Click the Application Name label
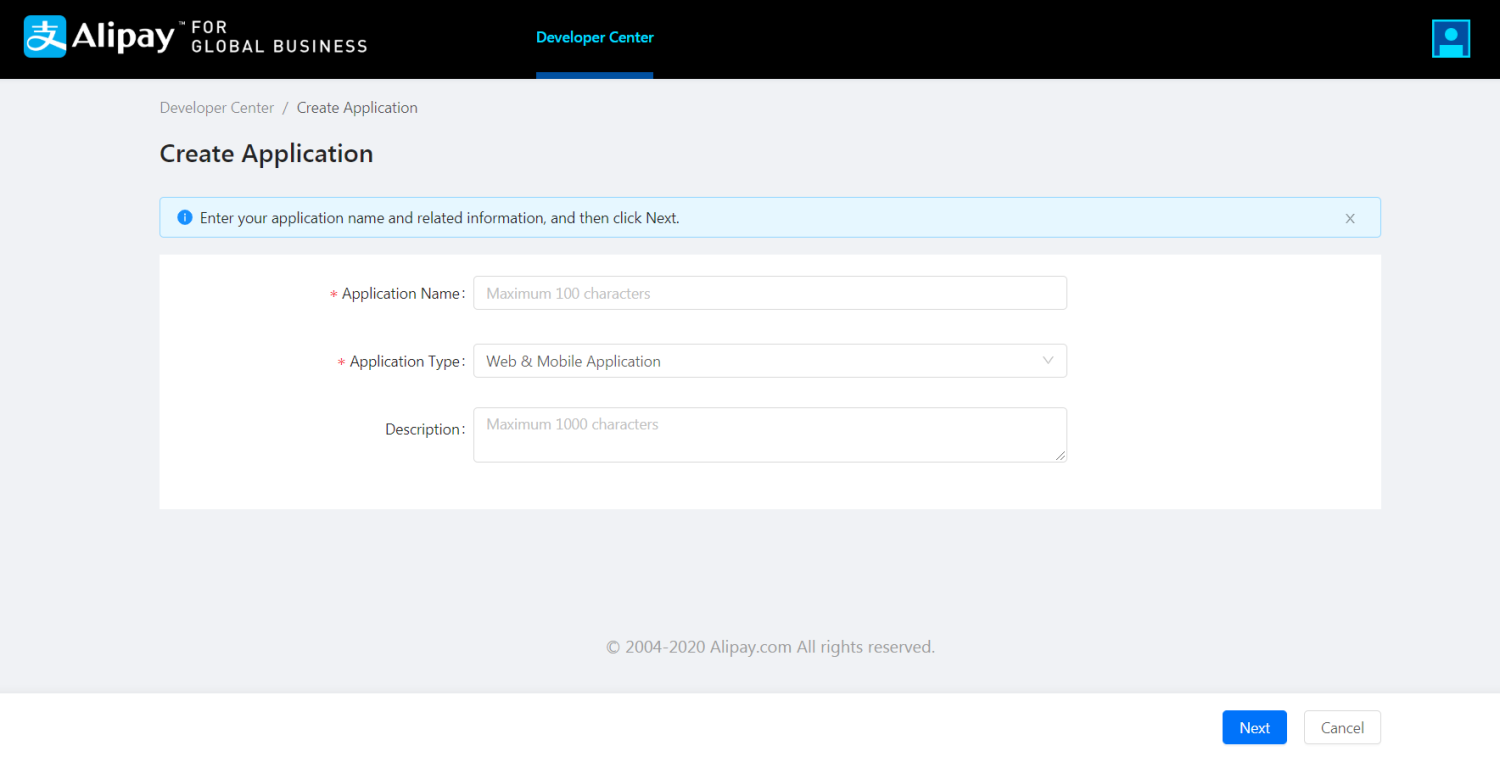Viewport: 1500px width, 757px height. 401,294
